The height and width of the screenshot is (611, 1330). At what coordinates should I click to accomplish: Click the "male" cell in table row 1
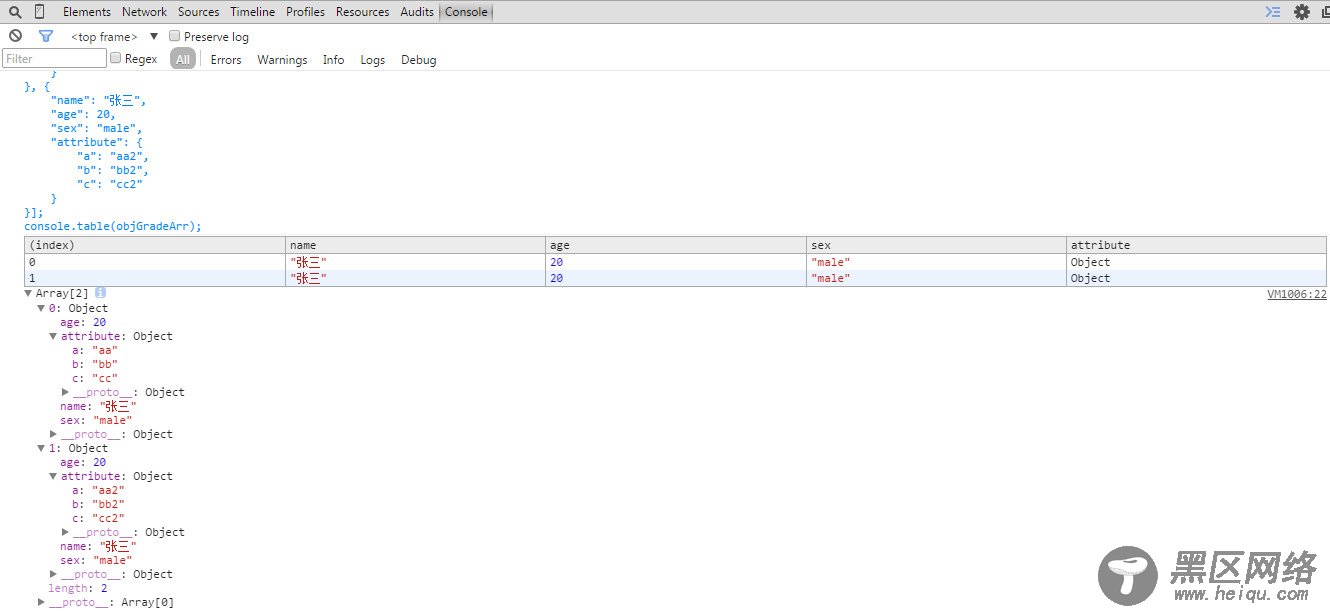(x=936, y=278)
